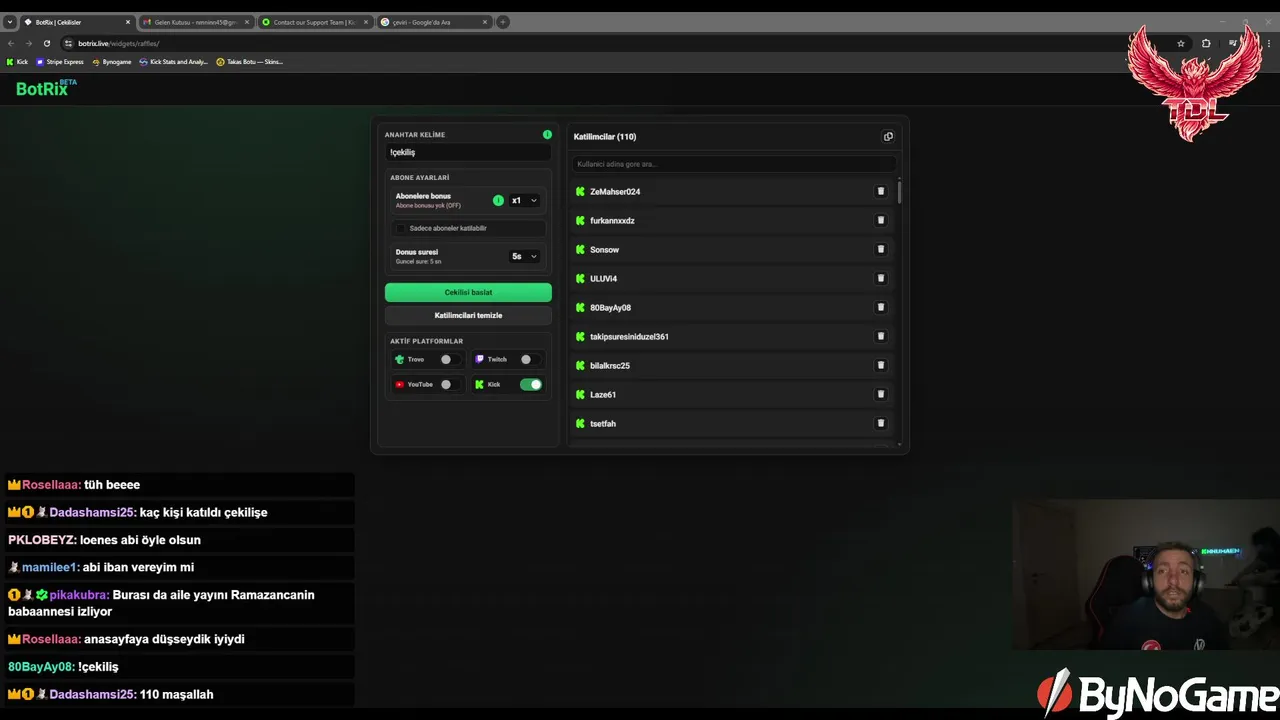
Task: Turn on the YouTube platform toggle
Action: click(x=451, y=384)
